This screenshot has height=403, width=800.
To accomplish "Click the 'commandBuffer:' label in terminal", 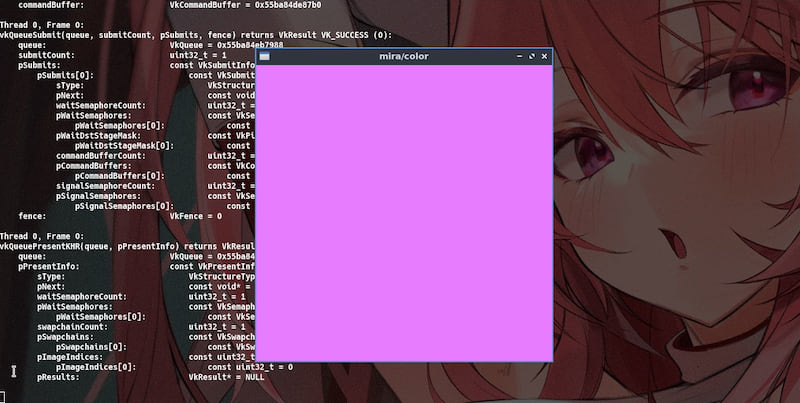I will coord(51,5).
